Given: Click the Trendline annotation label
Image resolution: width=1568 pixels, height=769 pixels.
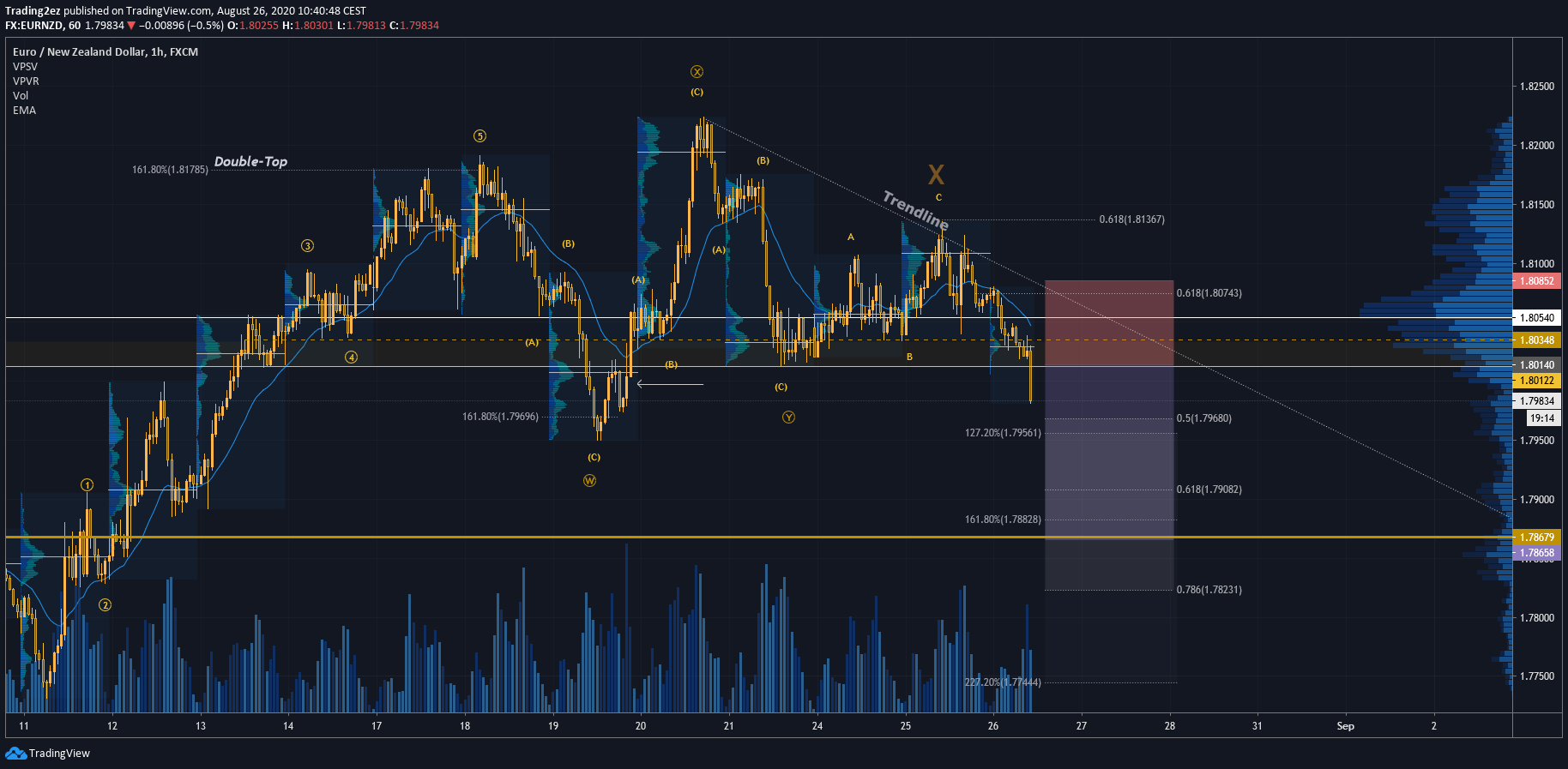Looking at the screenshot, I should tap(915, 210).
